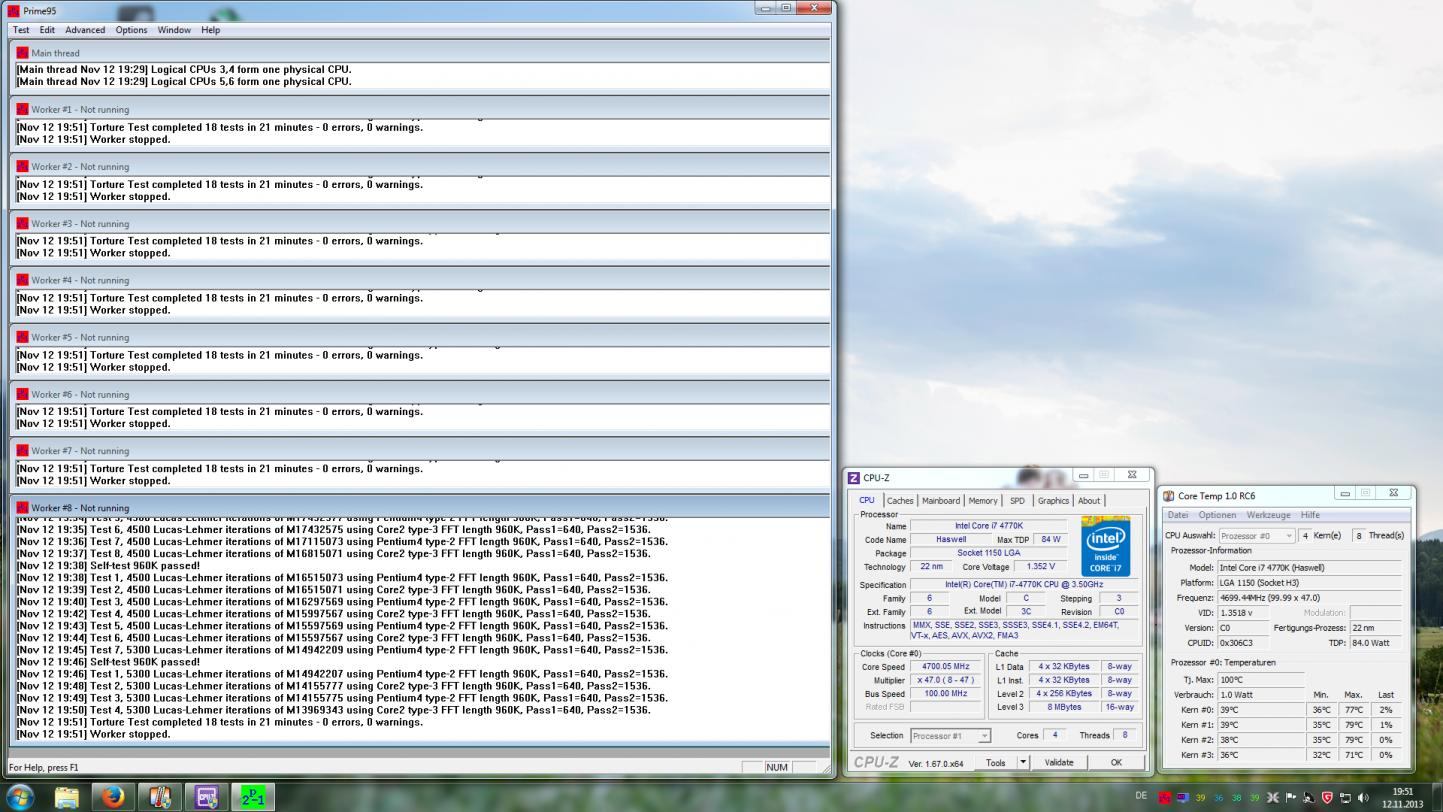Click the Worker #2 window icon

(x=22, y=166)
